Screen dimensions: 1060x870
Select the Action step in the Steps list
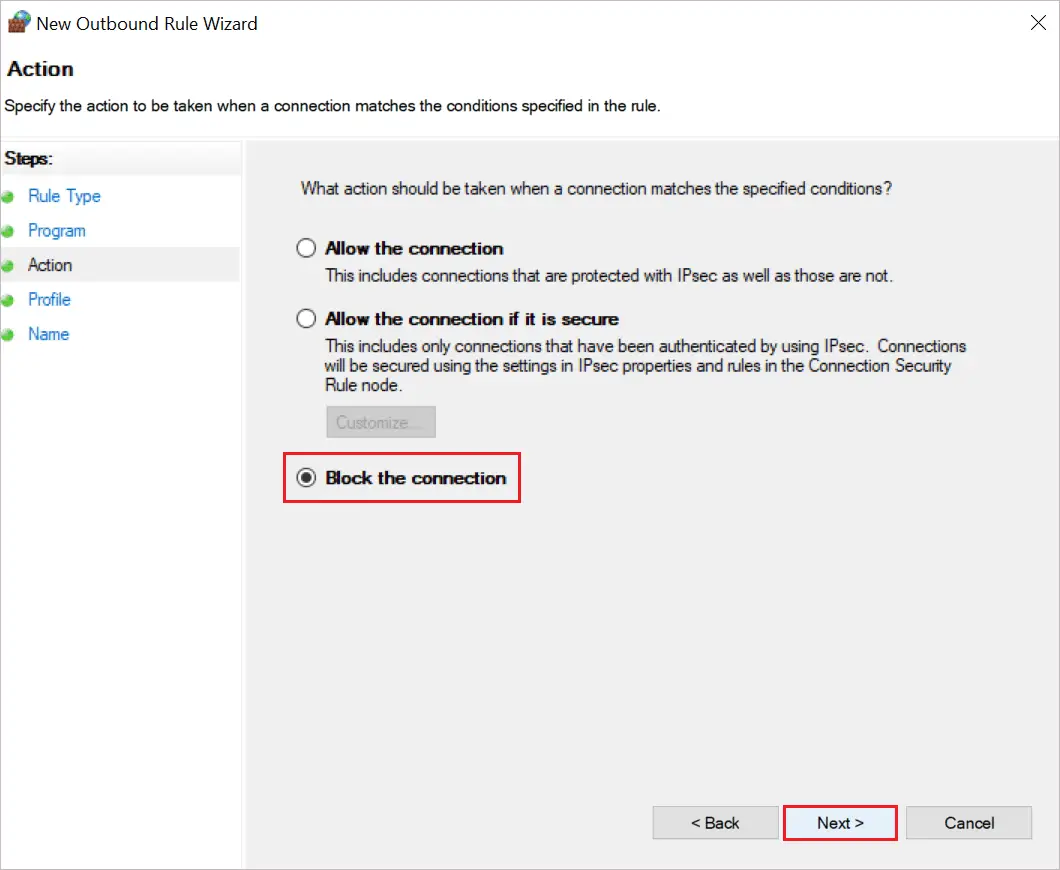tap(50, 265)
